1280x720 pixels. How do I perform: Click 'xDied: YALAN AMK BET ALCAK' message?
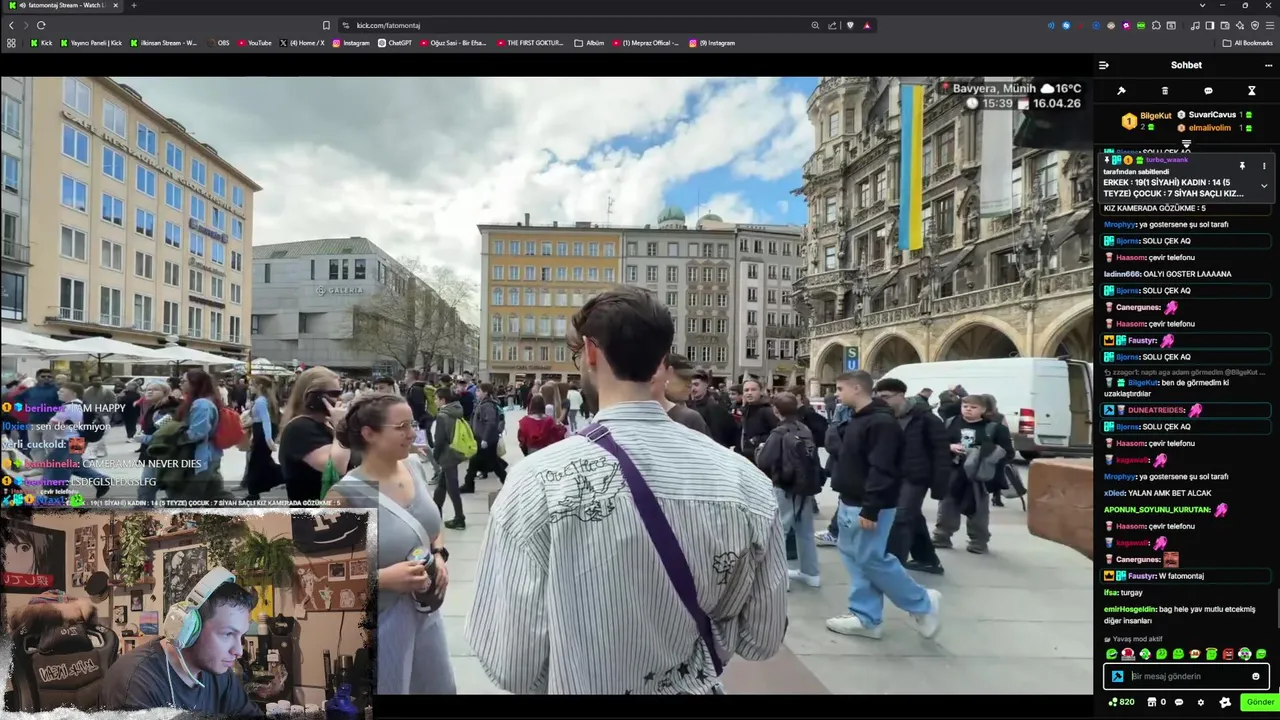coord(1158,493)
